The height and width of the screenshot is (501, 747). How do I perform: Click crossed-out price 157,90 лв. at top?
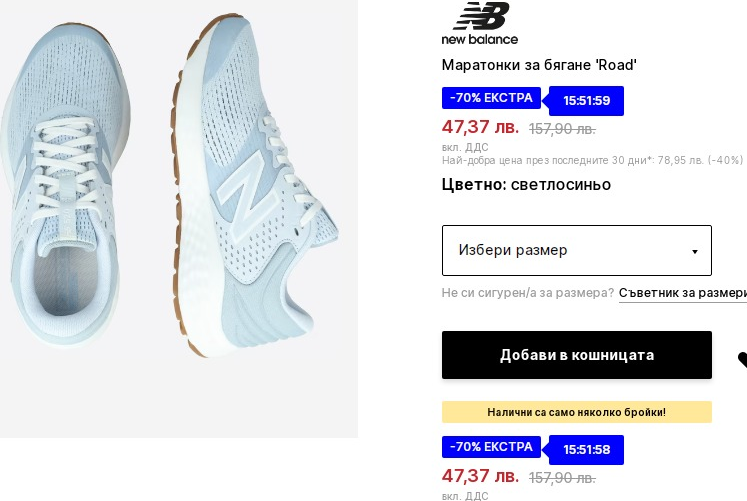click(x=562, y=129)
